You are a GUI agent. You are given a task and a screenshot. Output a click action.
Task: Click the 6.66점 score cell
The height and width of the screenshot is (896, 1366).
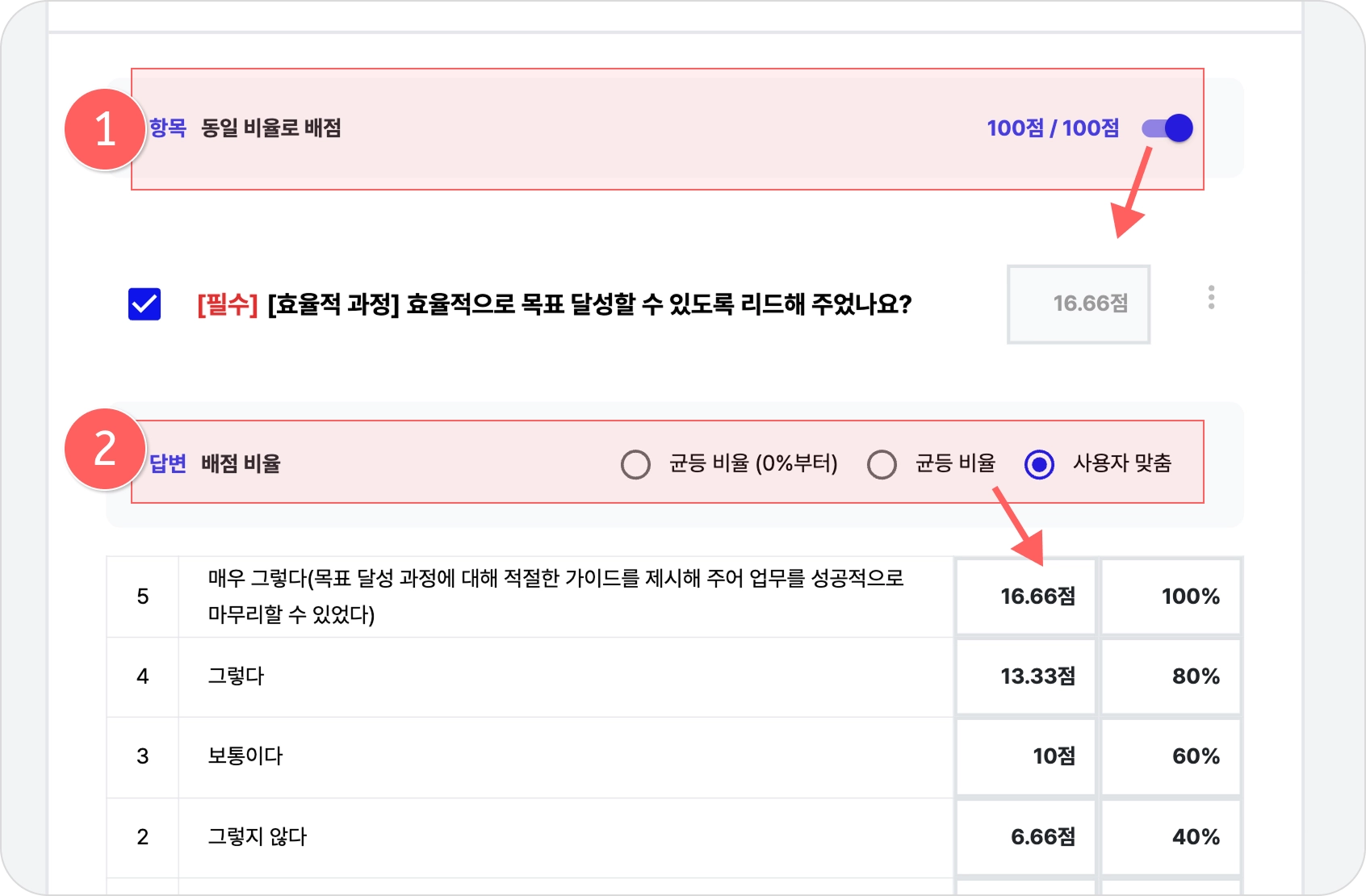tap(1026, 837)
